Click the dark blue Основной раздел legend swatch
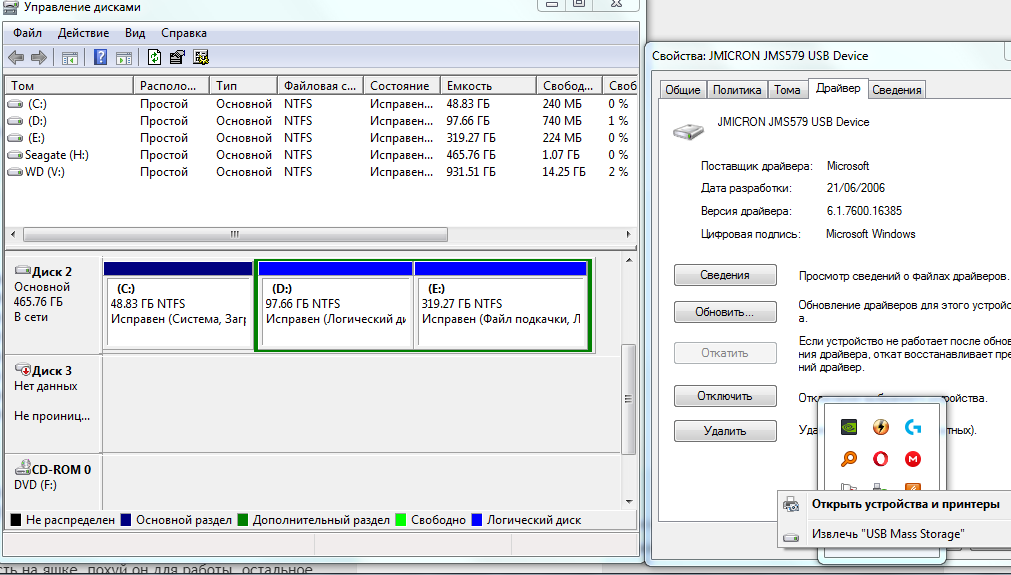The height and width of the screenshot is (575, 1011). [126, 520]
